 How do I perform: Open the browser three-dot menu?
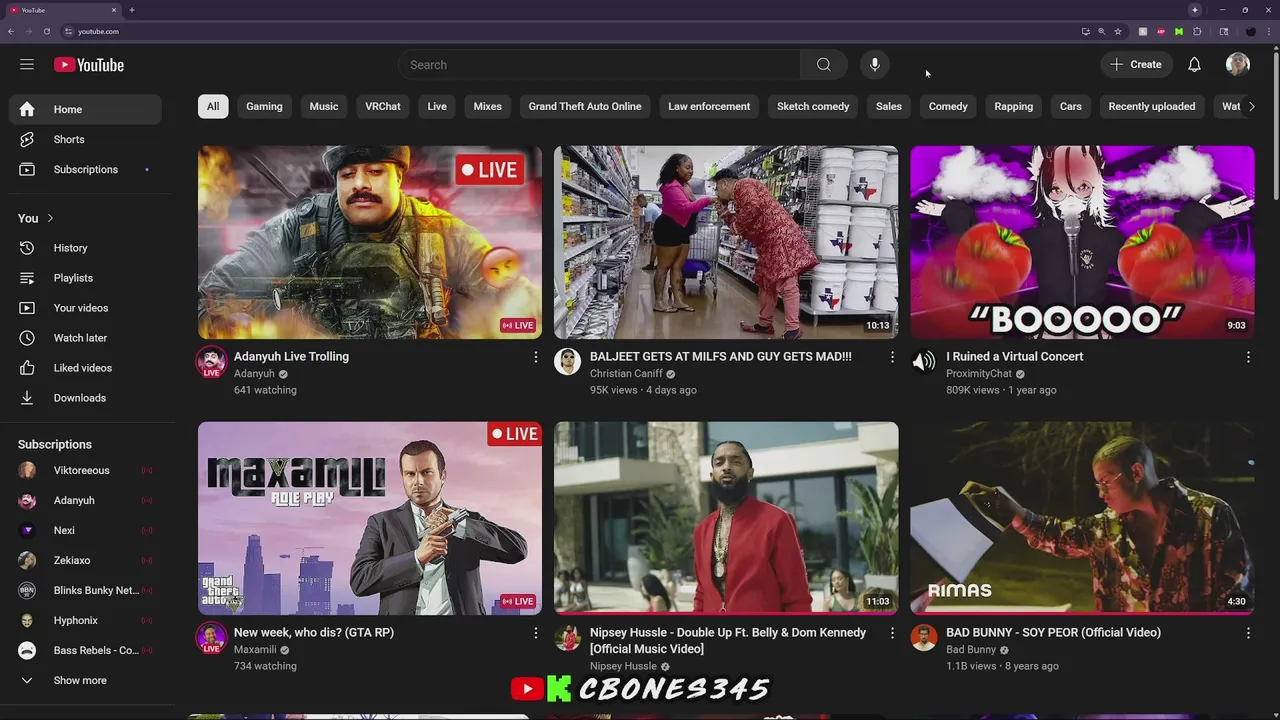pos(1269,32)
